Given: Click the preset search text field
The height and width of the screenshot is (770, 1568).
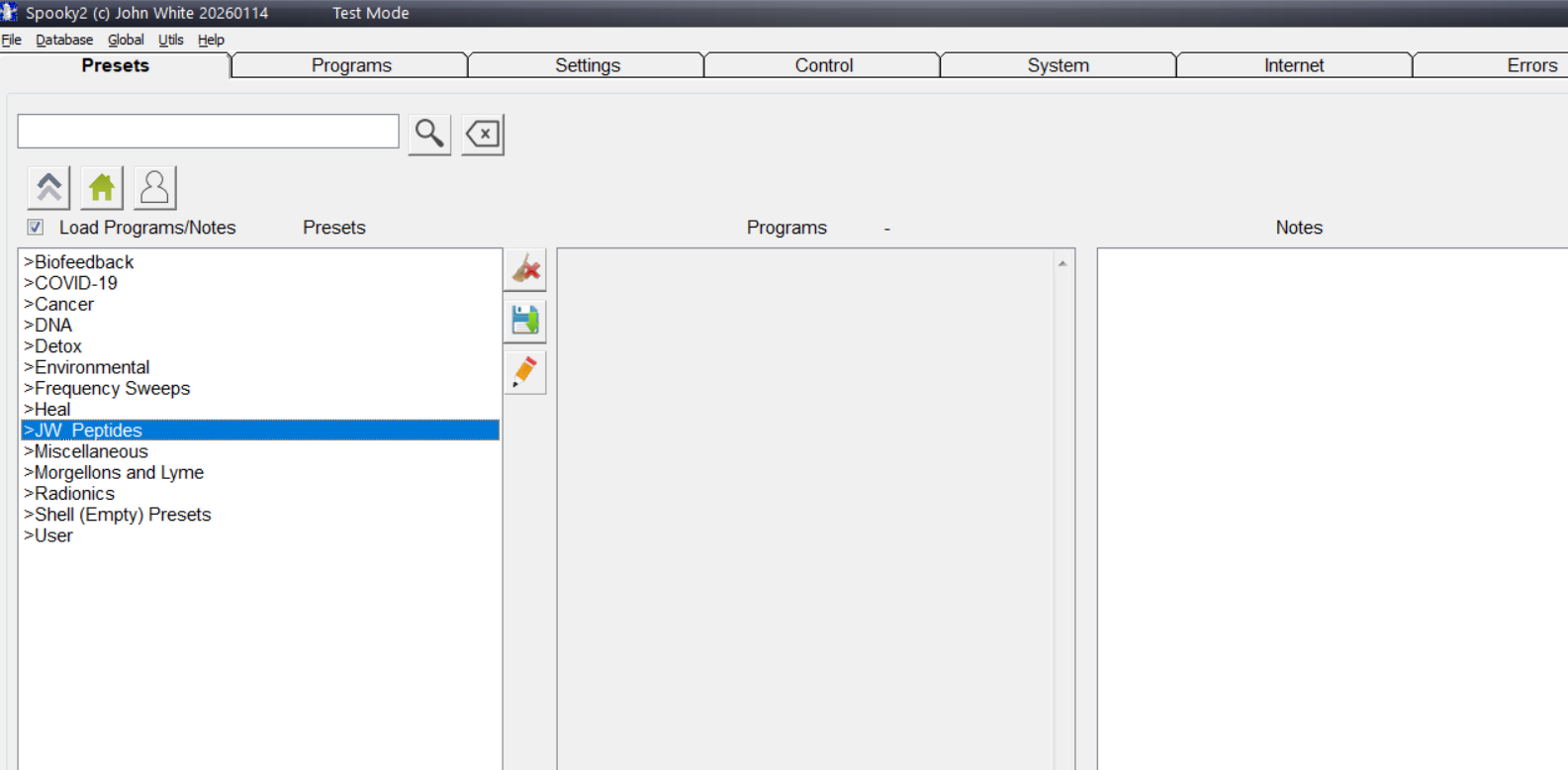Looking at the screenshot, I should (x=208, y=132).
